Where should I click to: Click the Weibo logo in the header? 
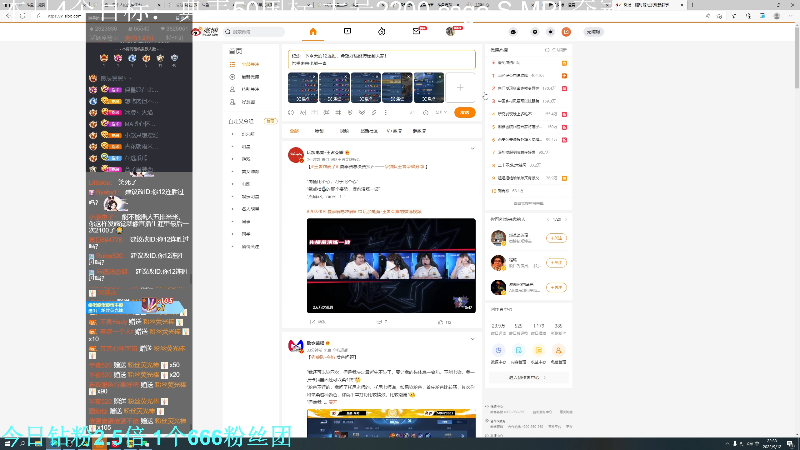click(205, 32)
